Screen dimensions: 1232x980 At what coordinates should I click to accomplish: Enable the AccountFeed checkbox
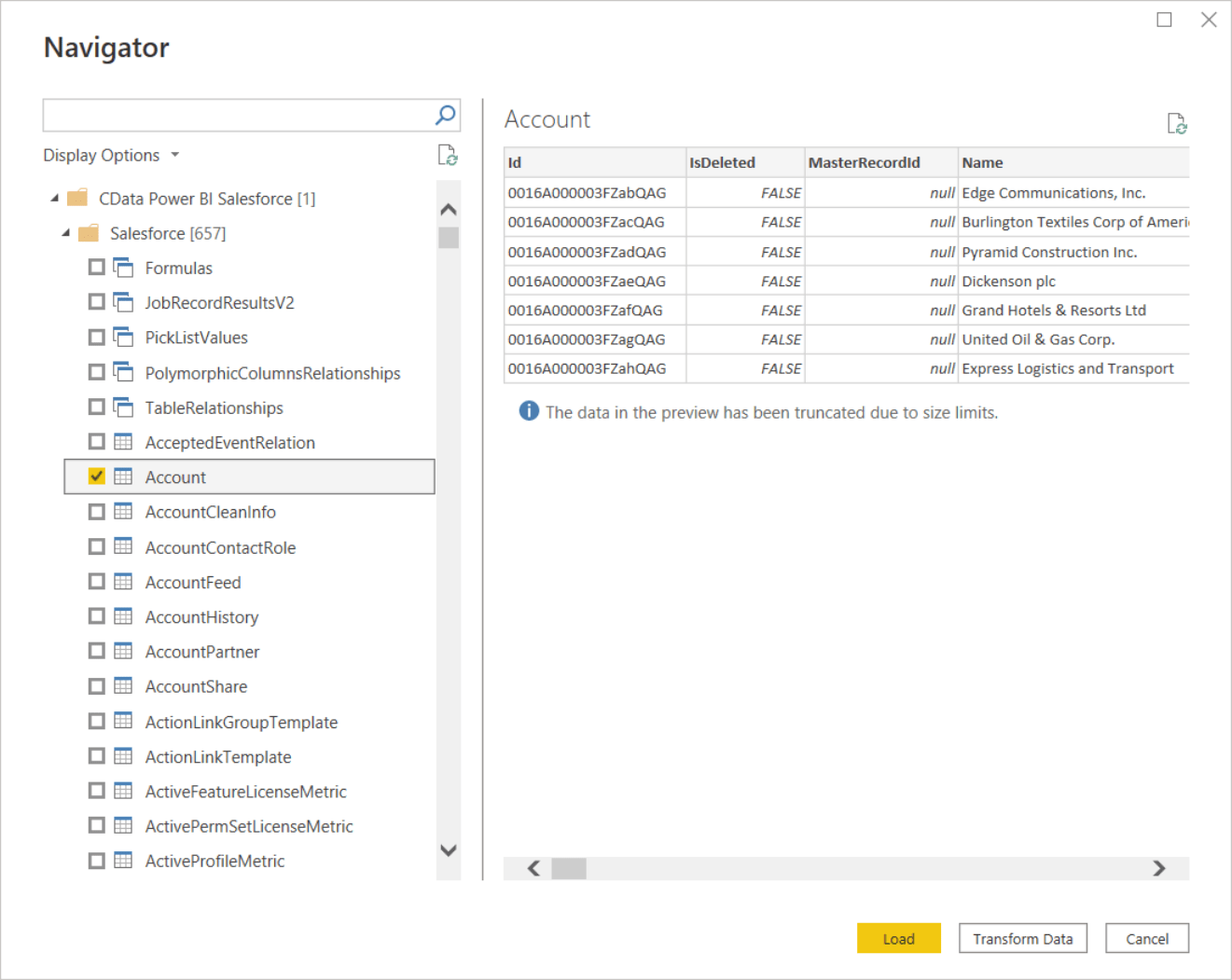coord(96,581)
